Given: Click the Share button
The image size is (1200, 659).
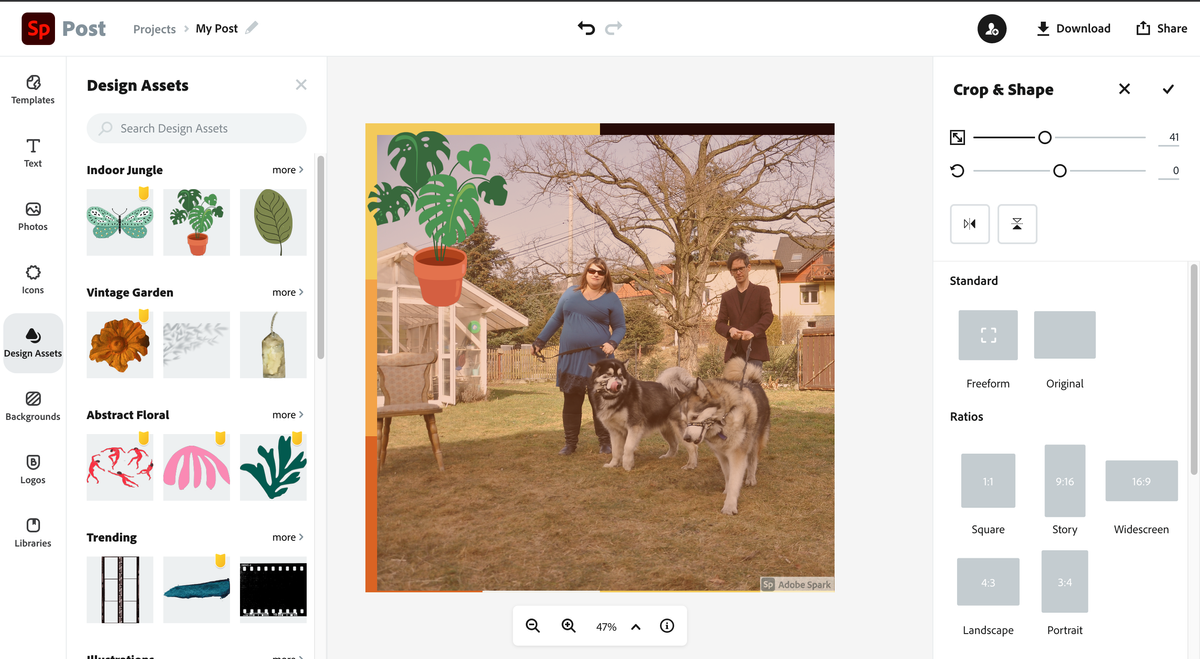Looking at the screenshot, I should (1161, 28).
